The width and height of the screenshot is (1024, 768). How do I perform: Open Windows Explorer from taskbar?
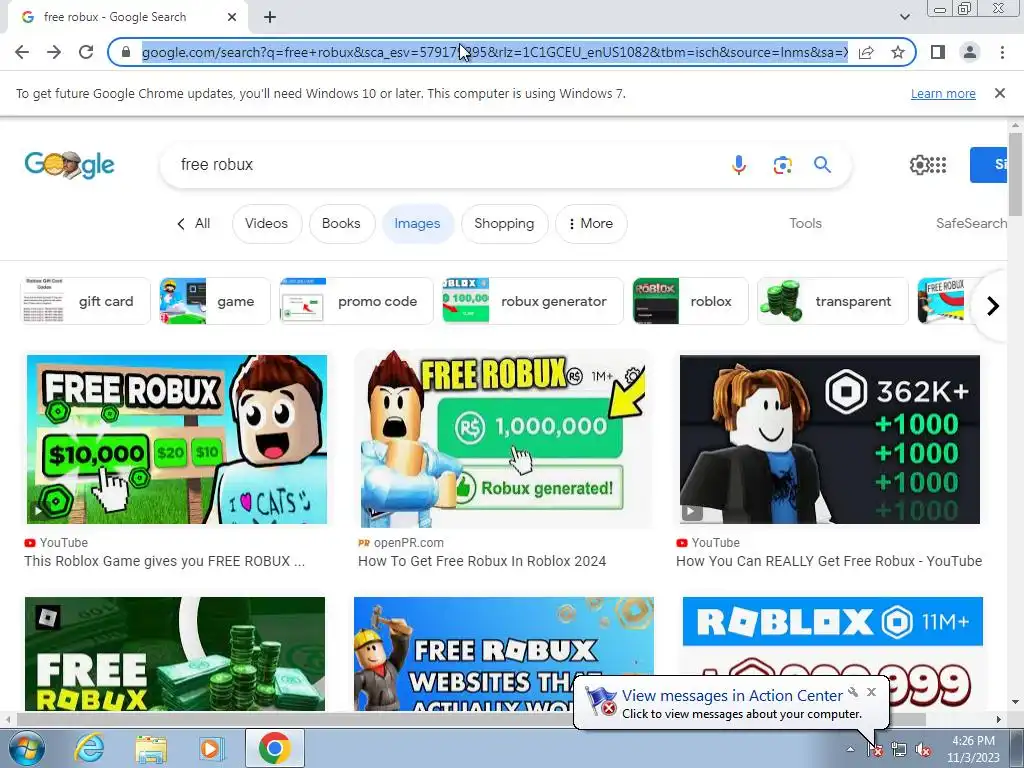point(151,748)
